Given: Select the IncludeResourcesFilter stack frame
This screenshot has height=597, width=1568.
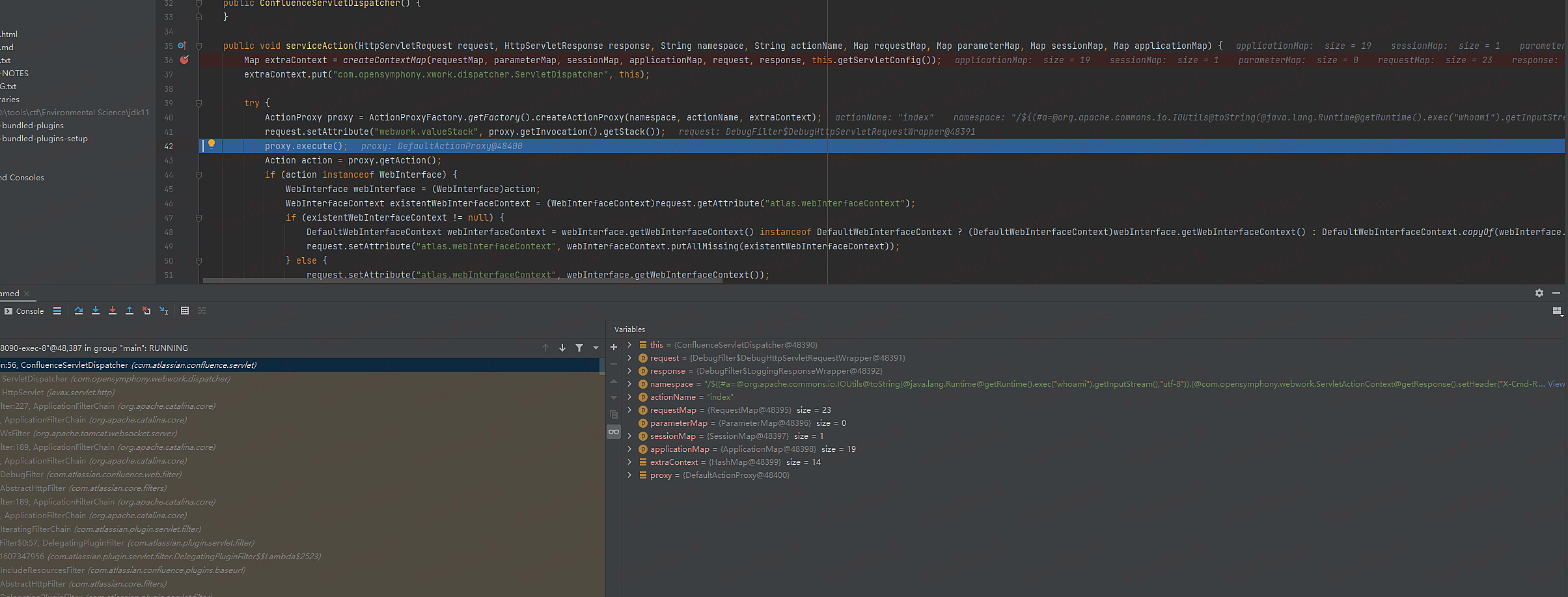Looking at the screenshot, I should pos(299,570).
